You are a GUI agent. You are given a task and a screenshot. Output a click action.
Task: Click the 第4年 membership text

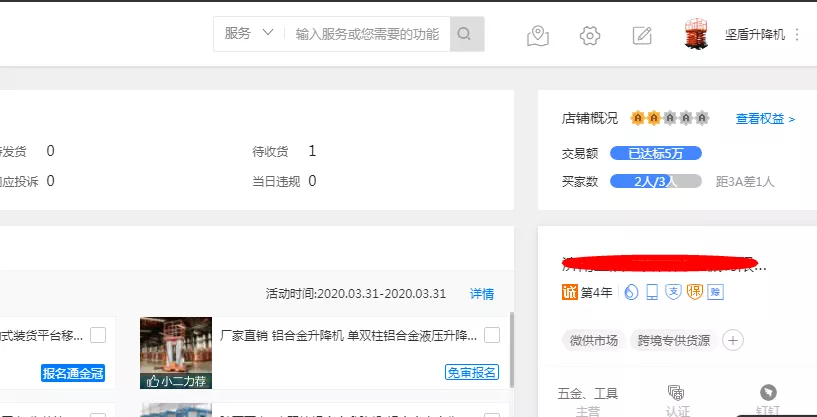[597, 293]
